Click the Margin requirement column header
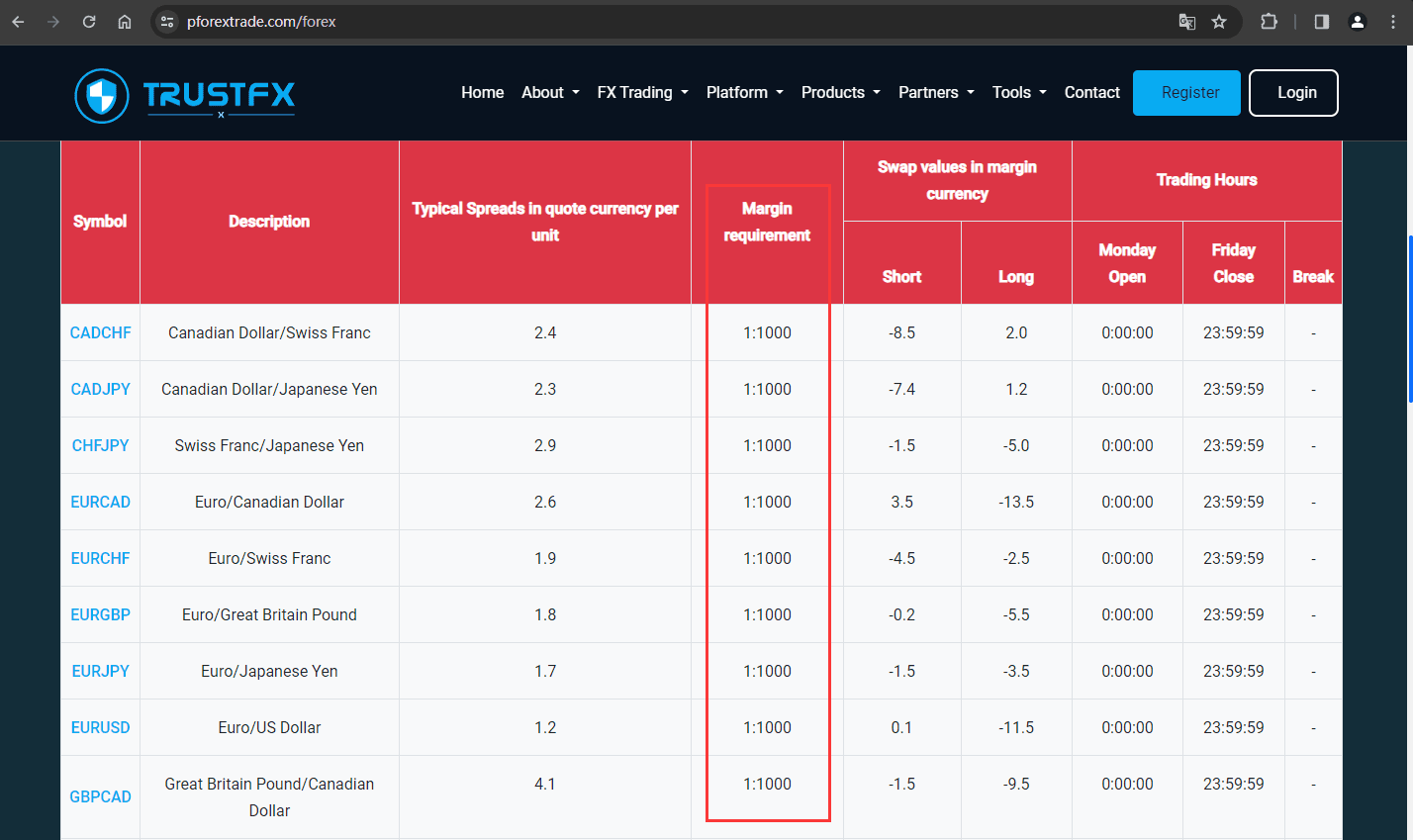 (767, 222)
